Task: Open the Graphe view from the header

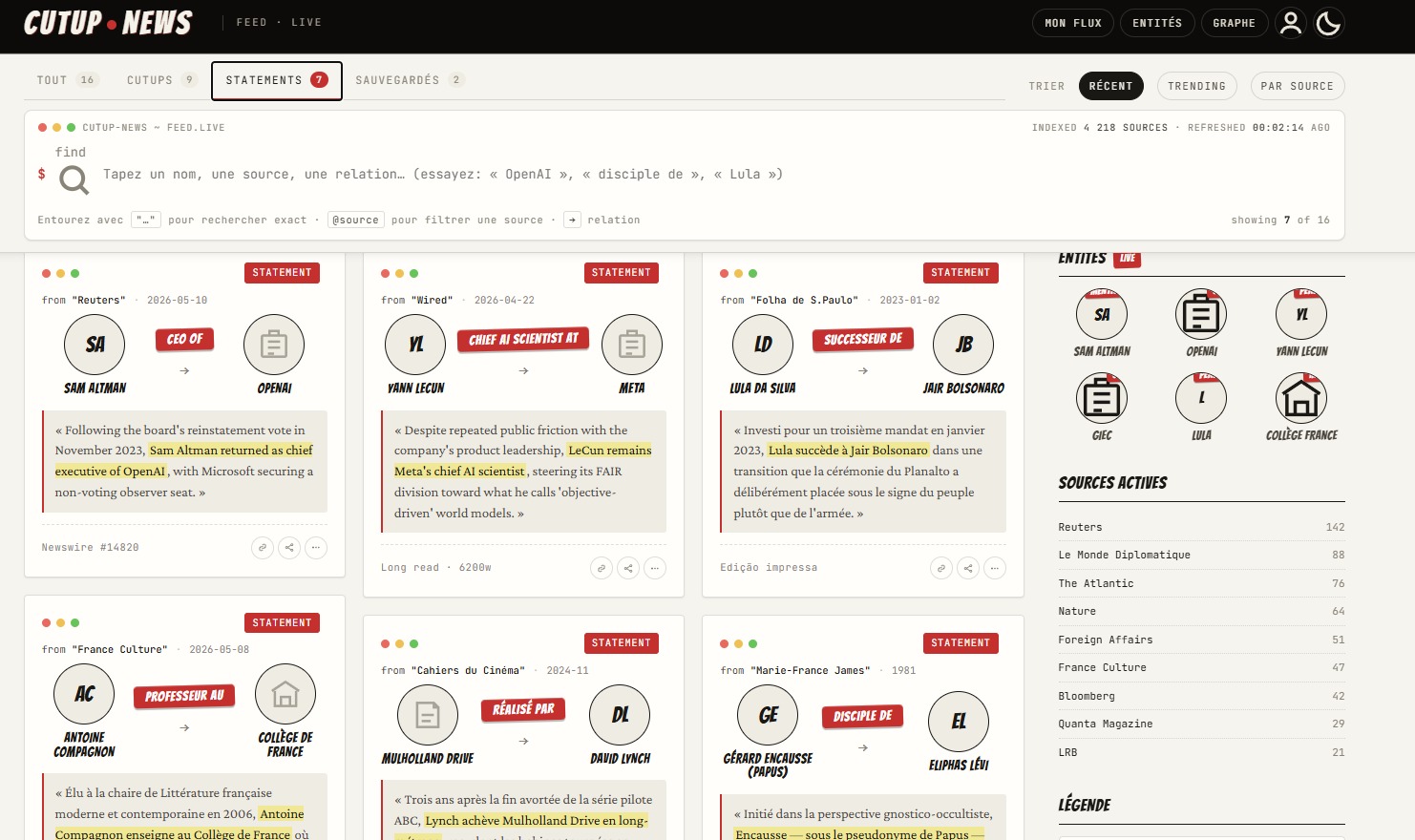Action: coord(1234,23)
